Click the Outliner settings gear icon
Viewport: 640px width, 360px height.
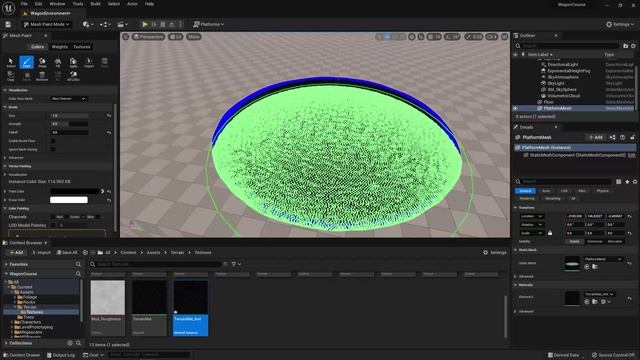[633, 46]
